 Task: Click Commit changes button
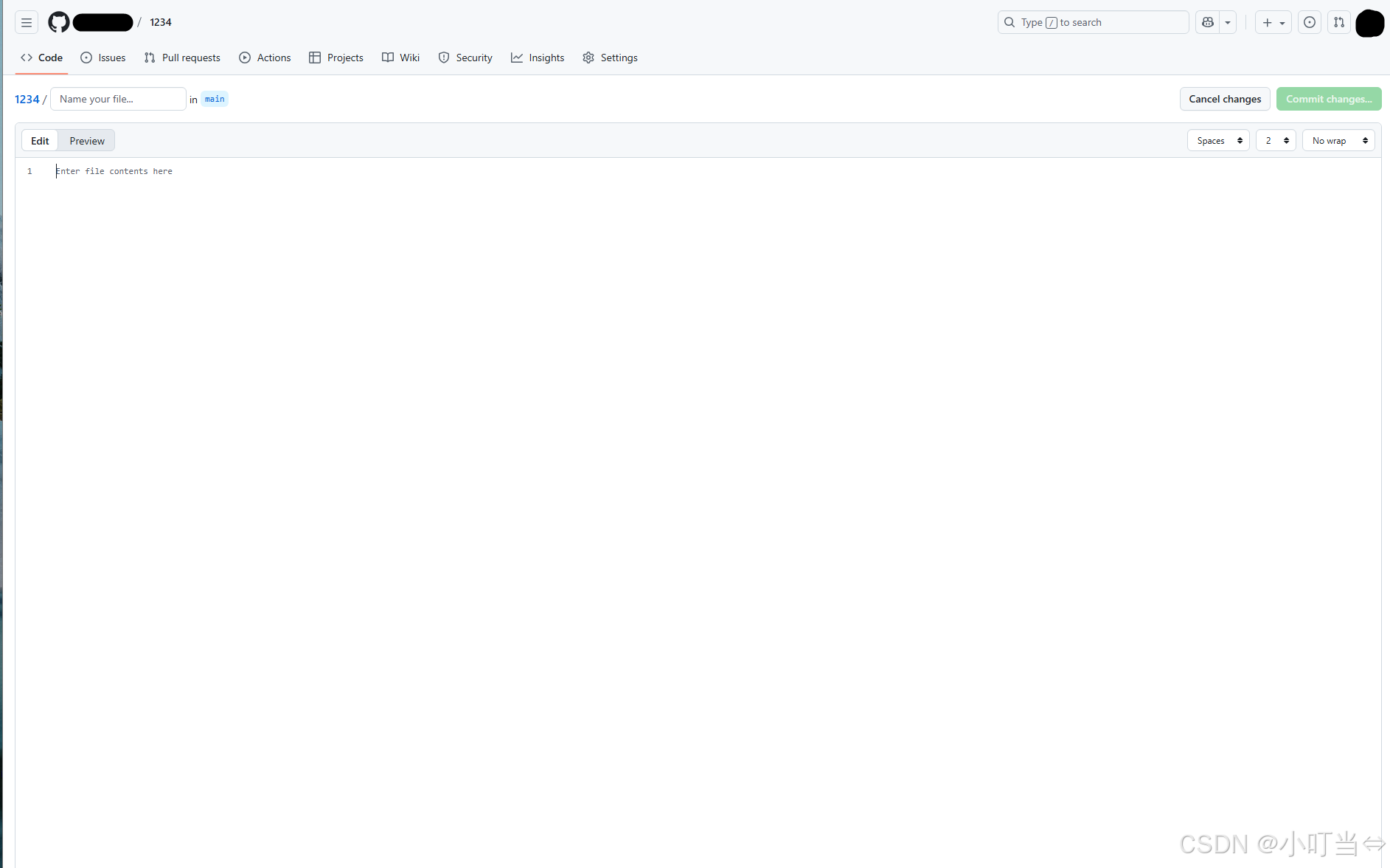[1329, 99]
